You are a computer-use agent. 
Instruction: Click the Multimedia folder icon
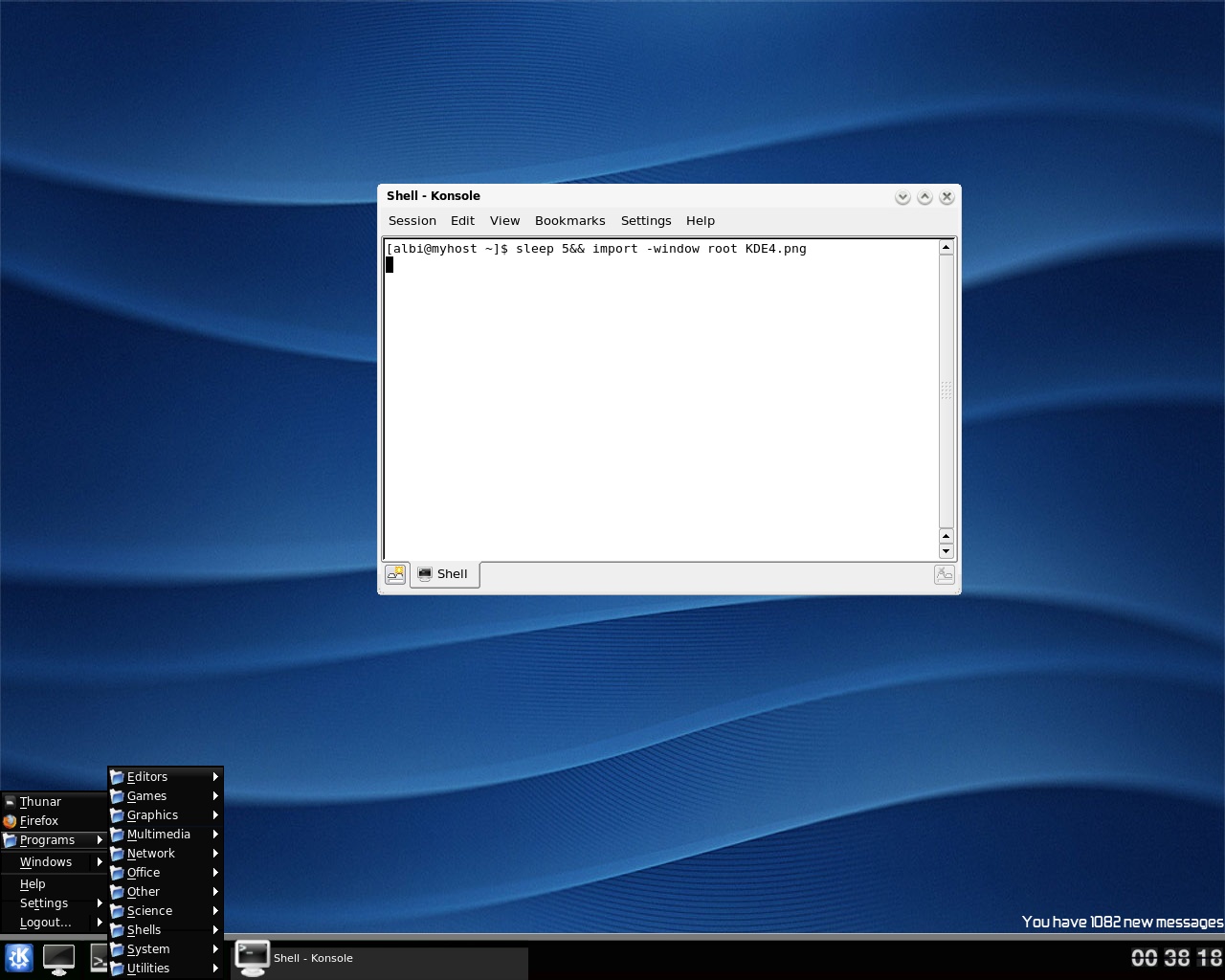coord(117,835)
